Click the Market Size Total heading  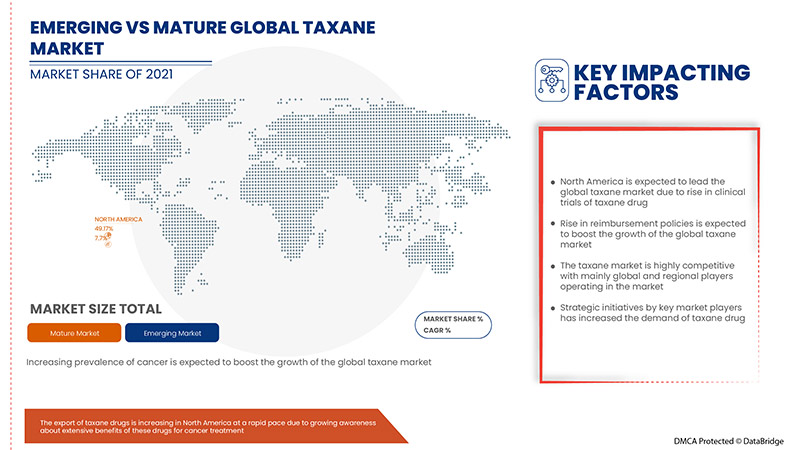point(95,307)
